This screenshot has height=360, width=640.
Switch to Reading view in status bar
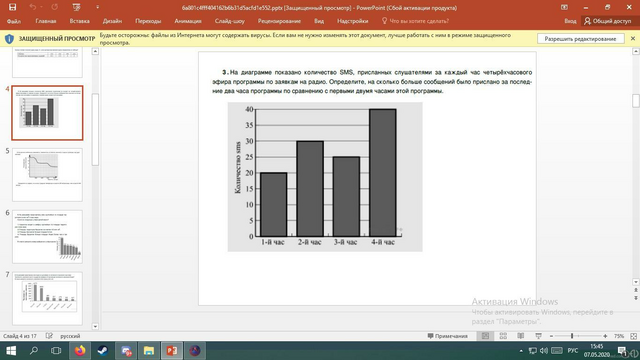click(x=521, y=336)
